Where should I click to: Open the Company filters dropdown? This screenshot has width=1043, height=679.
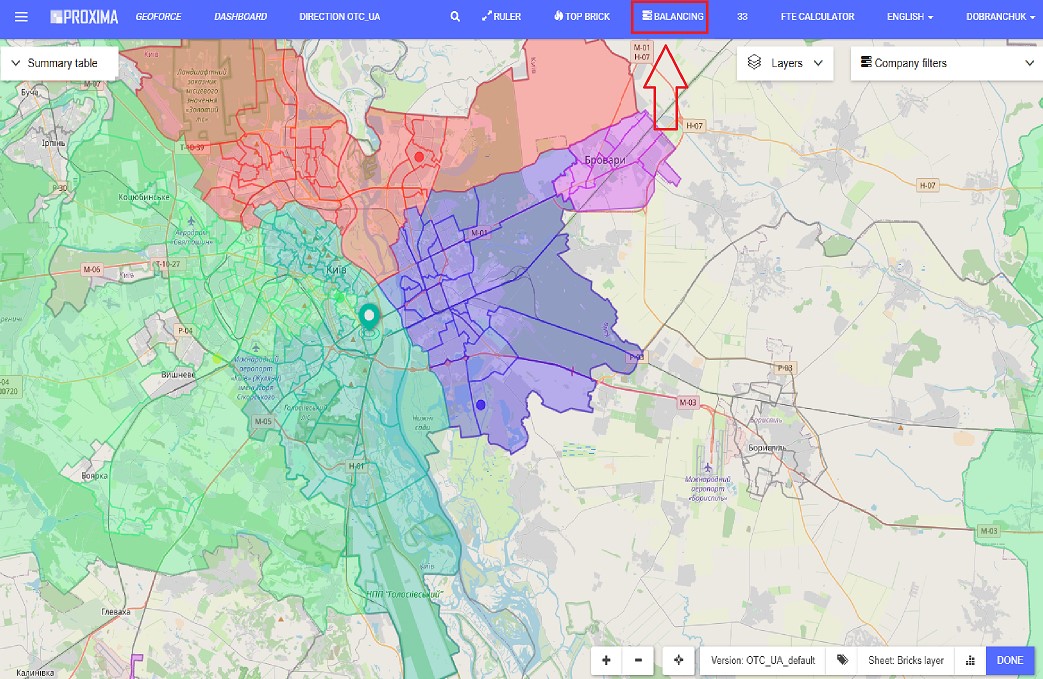[x=945, y=62]
